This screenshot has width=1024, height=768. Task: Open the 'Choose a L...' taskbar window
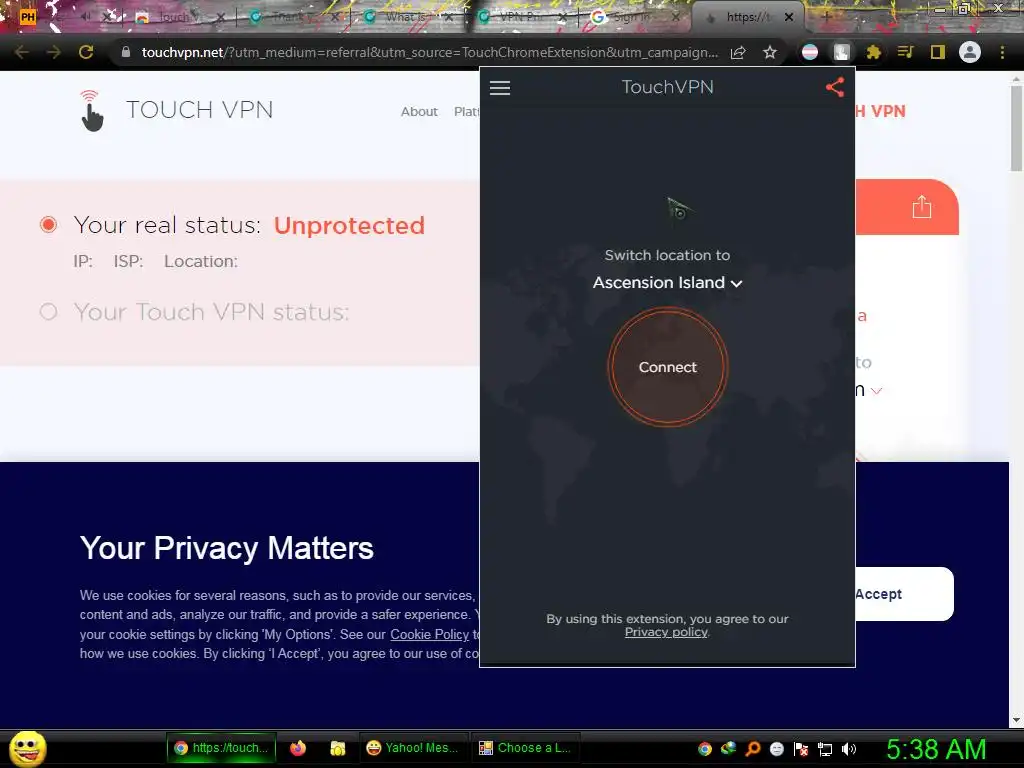525,748
